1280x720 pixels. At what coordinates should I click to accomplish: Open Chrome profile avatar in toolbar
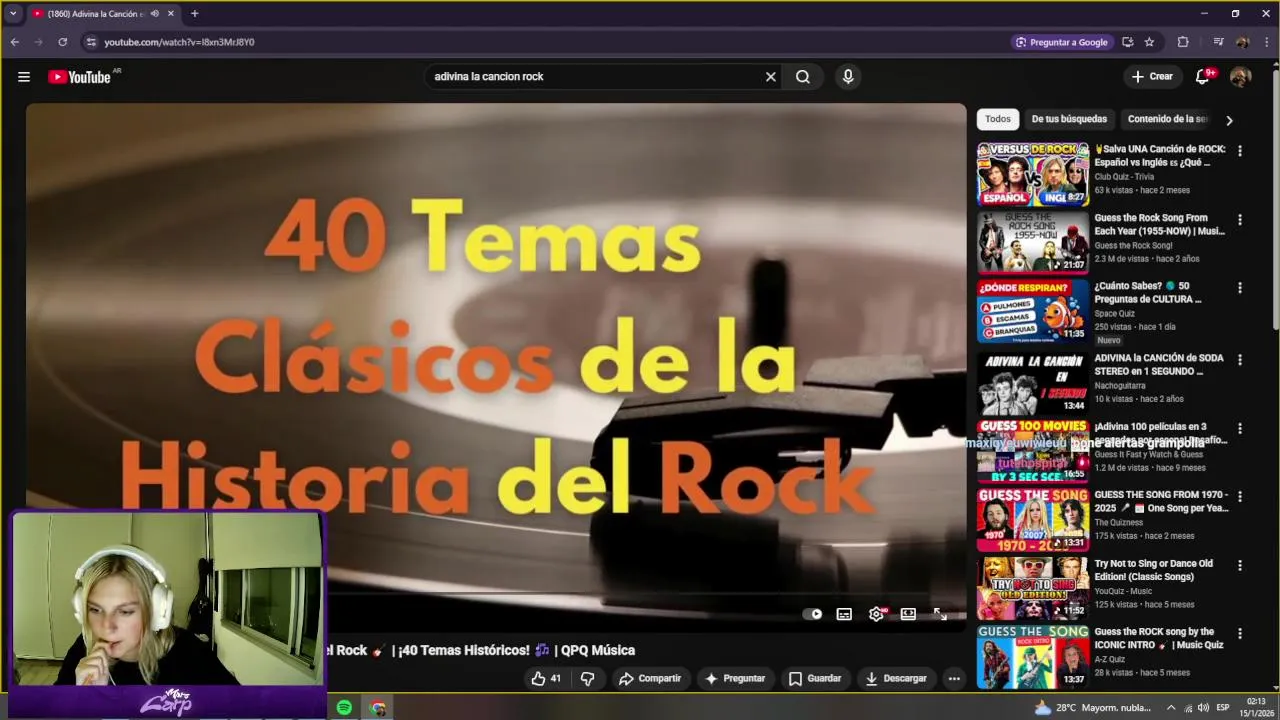coord(1242,42)
